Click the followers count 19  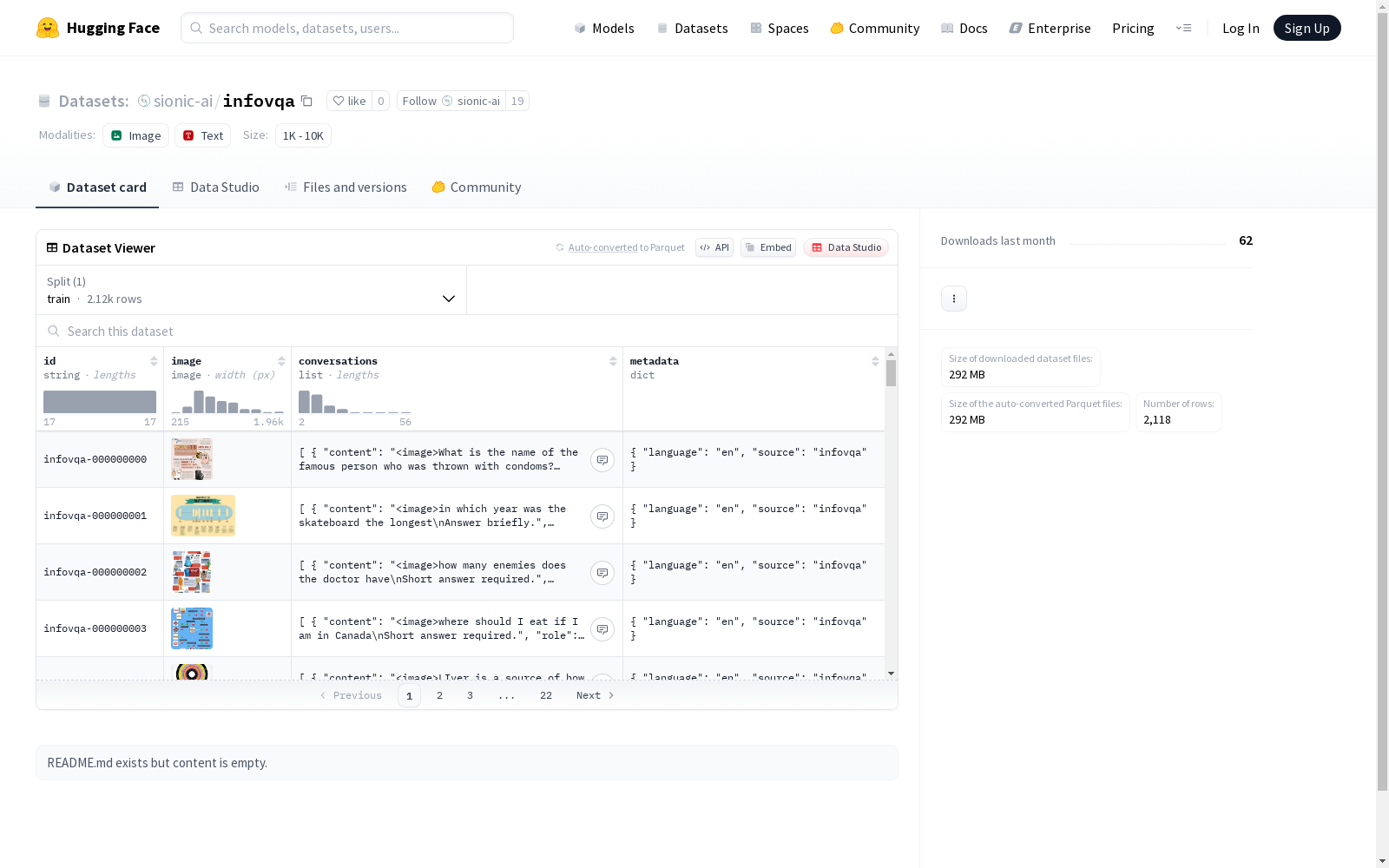tap(517, 101)
